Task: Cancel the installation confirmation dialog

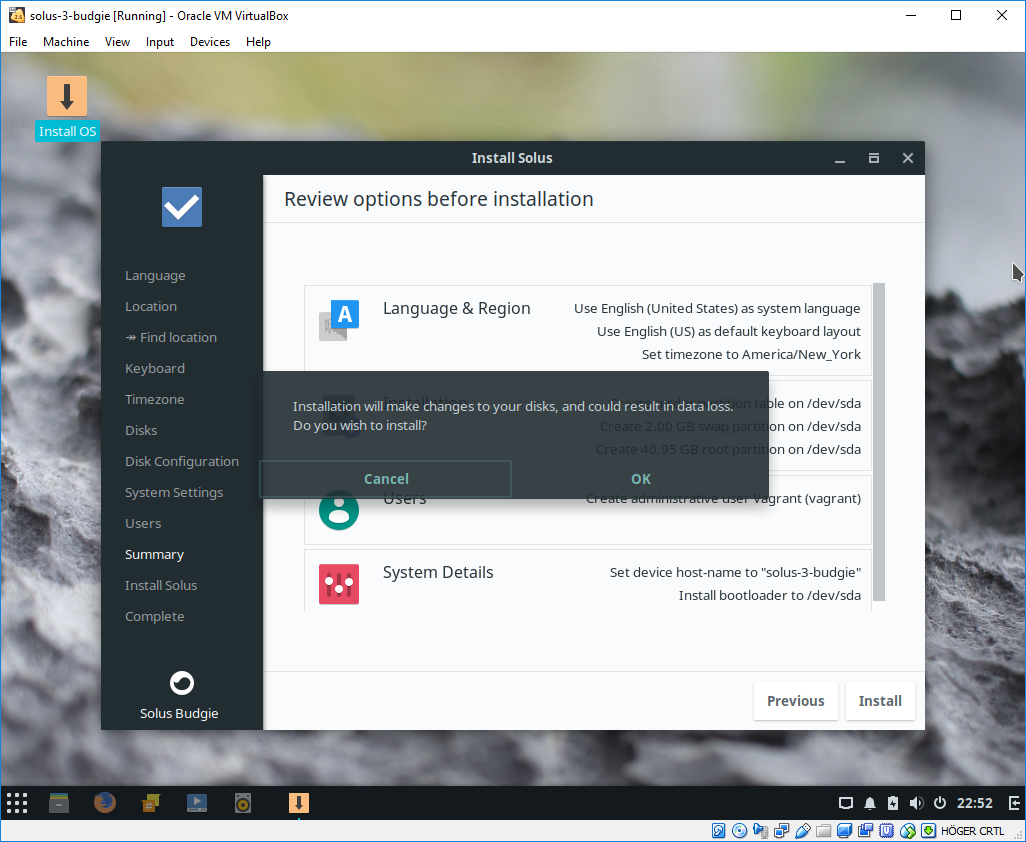Action: pos(386,479)
